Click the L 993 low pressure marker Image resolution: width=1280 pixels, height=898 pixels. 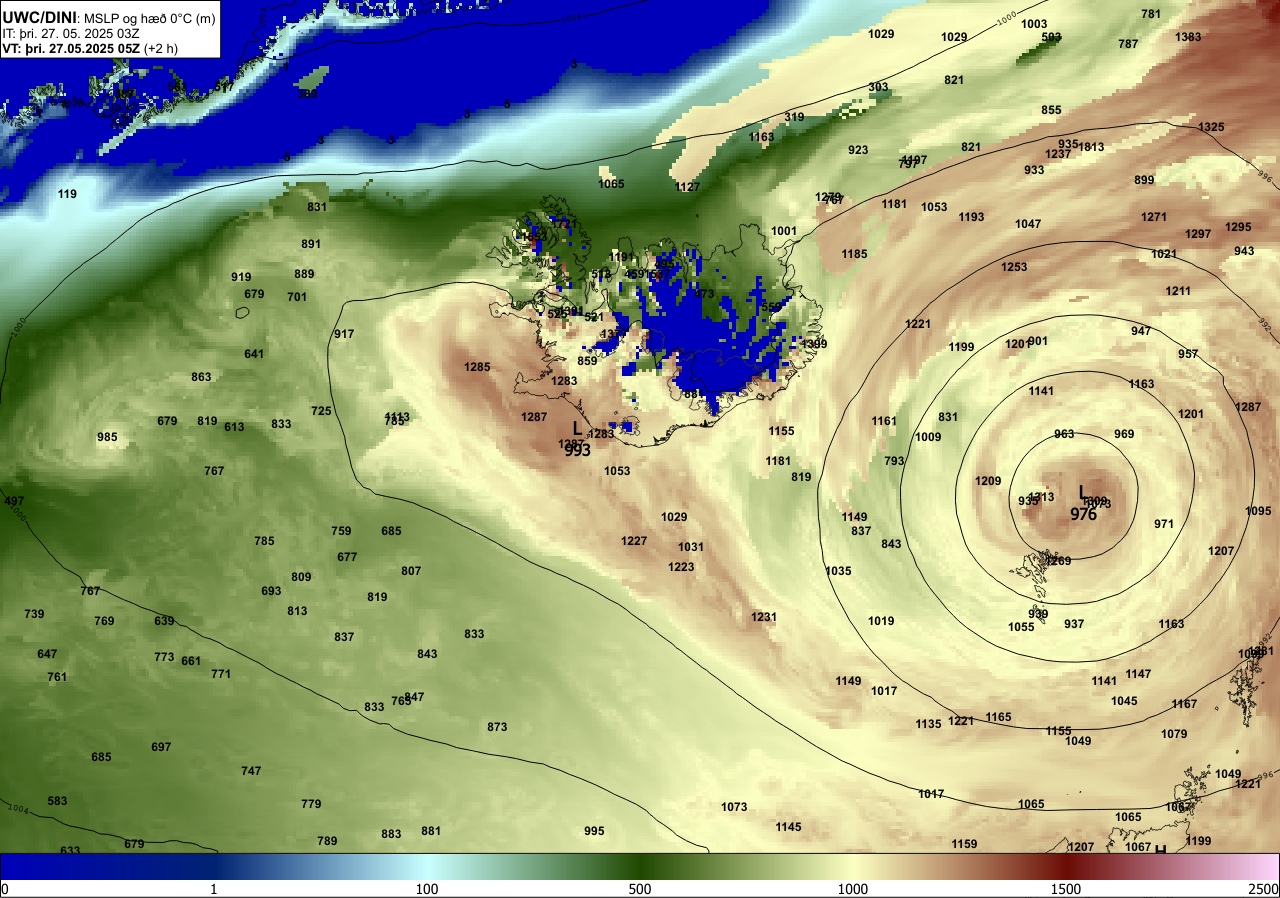click(x=577, y=439)
